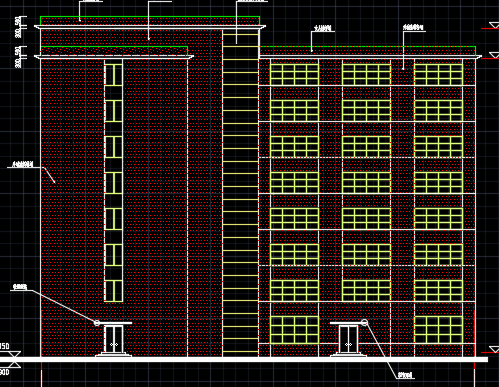Select the top-floor left window of right wing
This screenshot has height=387, width=499.
click(294, 74)
